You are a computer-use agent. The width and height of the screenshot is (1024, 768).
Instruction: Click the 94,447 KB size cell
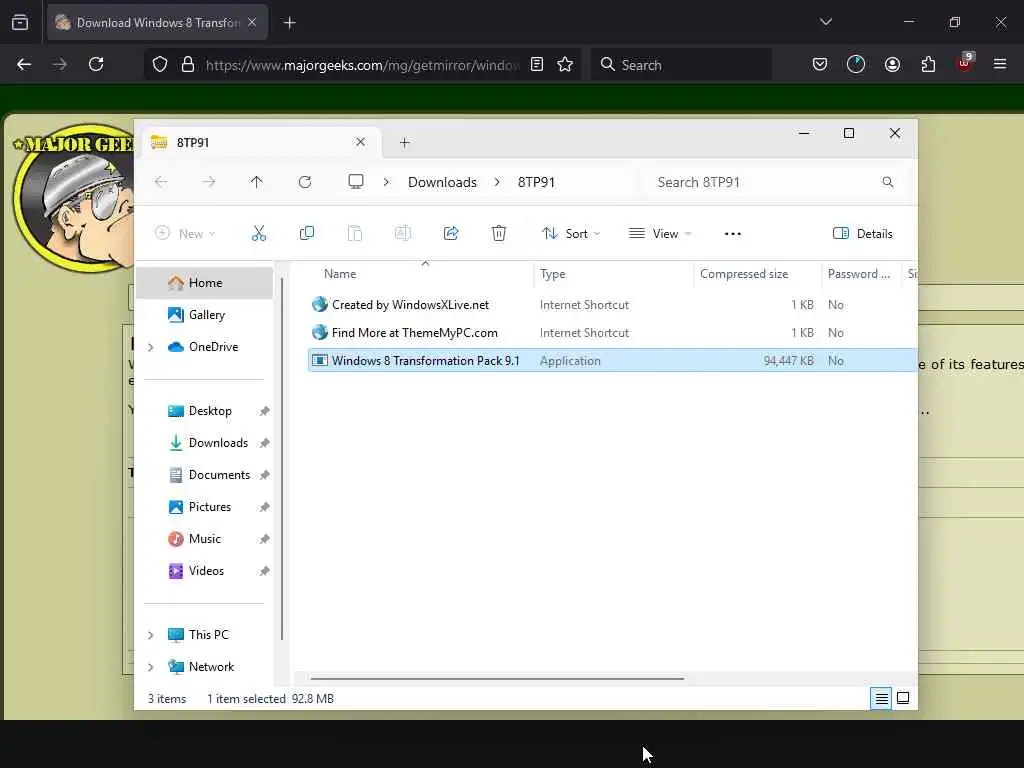click(x=788, y=360)
